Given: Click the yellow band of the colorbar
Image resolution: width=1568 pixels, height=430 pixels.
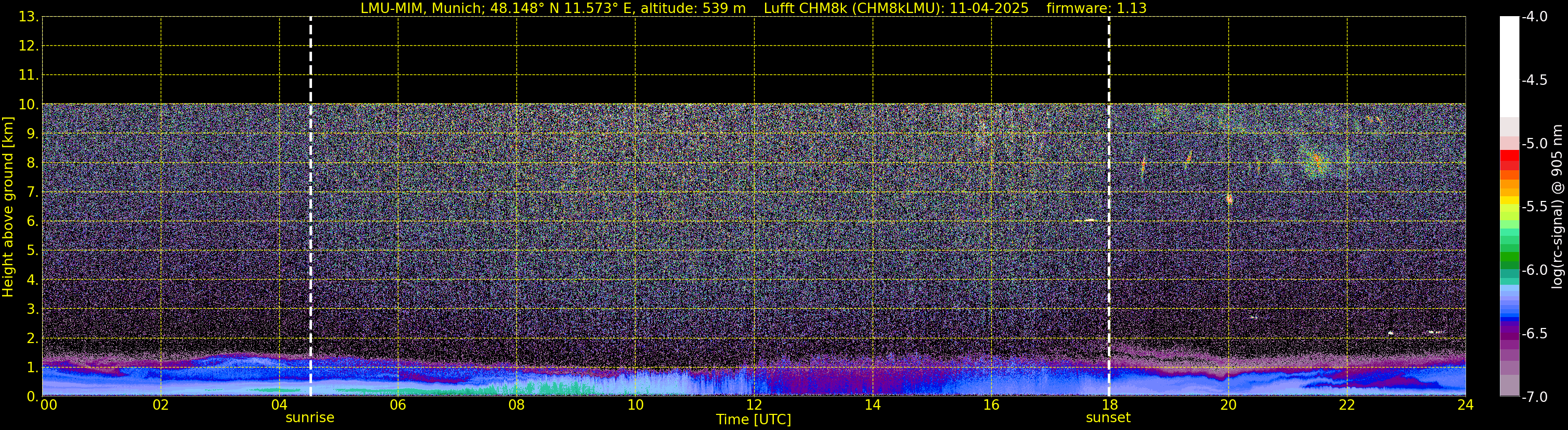Looking at the screenshot, I should 1509,200.
